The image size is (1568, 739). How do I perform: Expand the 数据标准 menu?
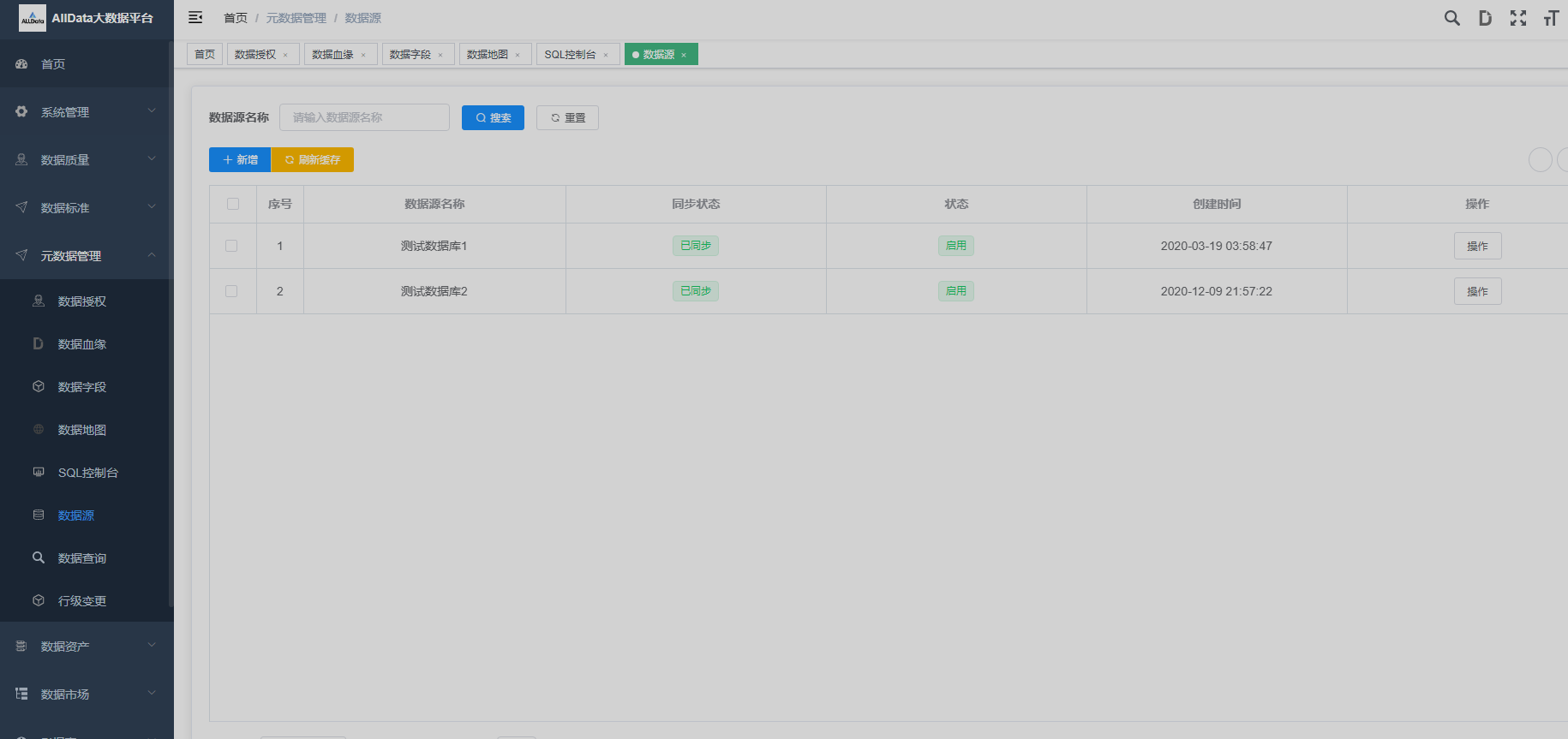[x=152, y=207]
